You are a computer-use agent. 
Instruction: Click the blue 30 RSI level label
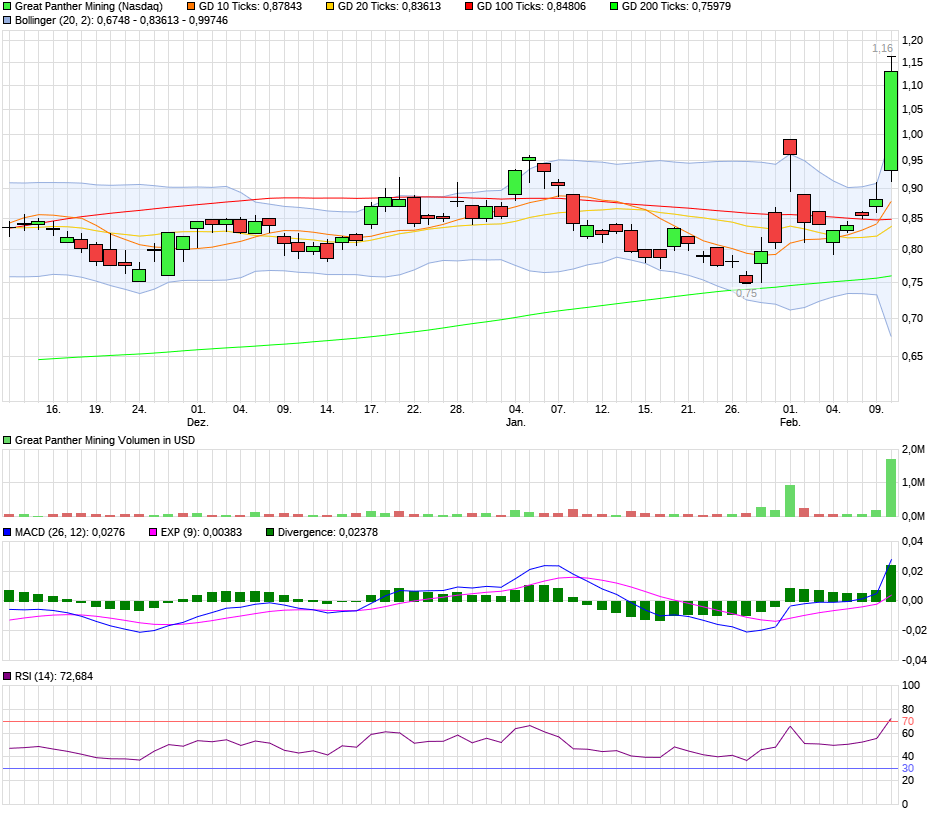[908, 768]
